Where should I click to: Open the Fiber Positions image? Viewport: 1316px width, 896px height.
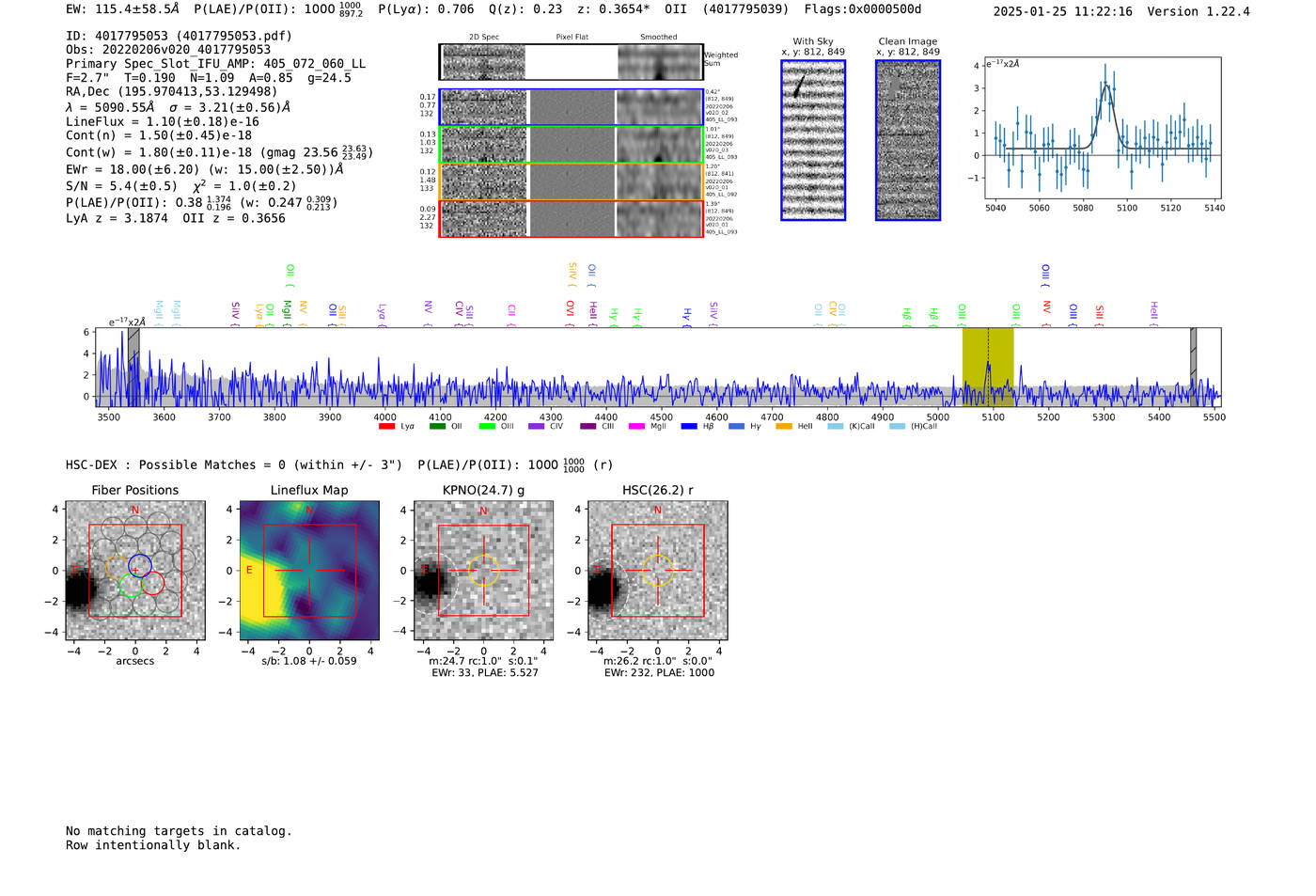(135, 571)
